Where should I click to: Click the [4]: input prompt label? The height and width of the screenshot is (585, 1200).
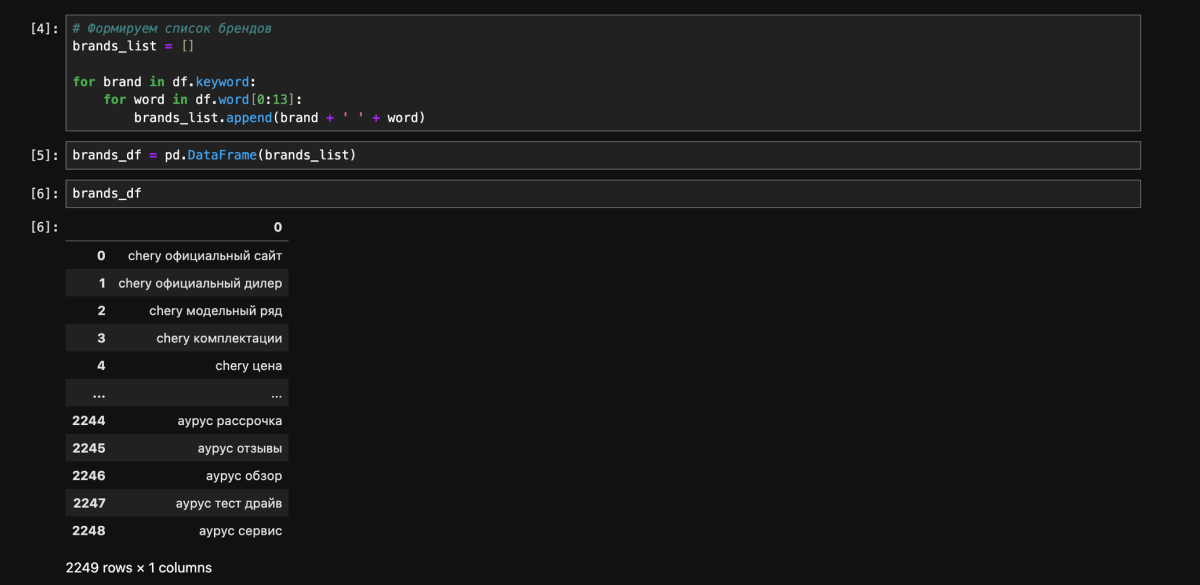pos(45,29)
